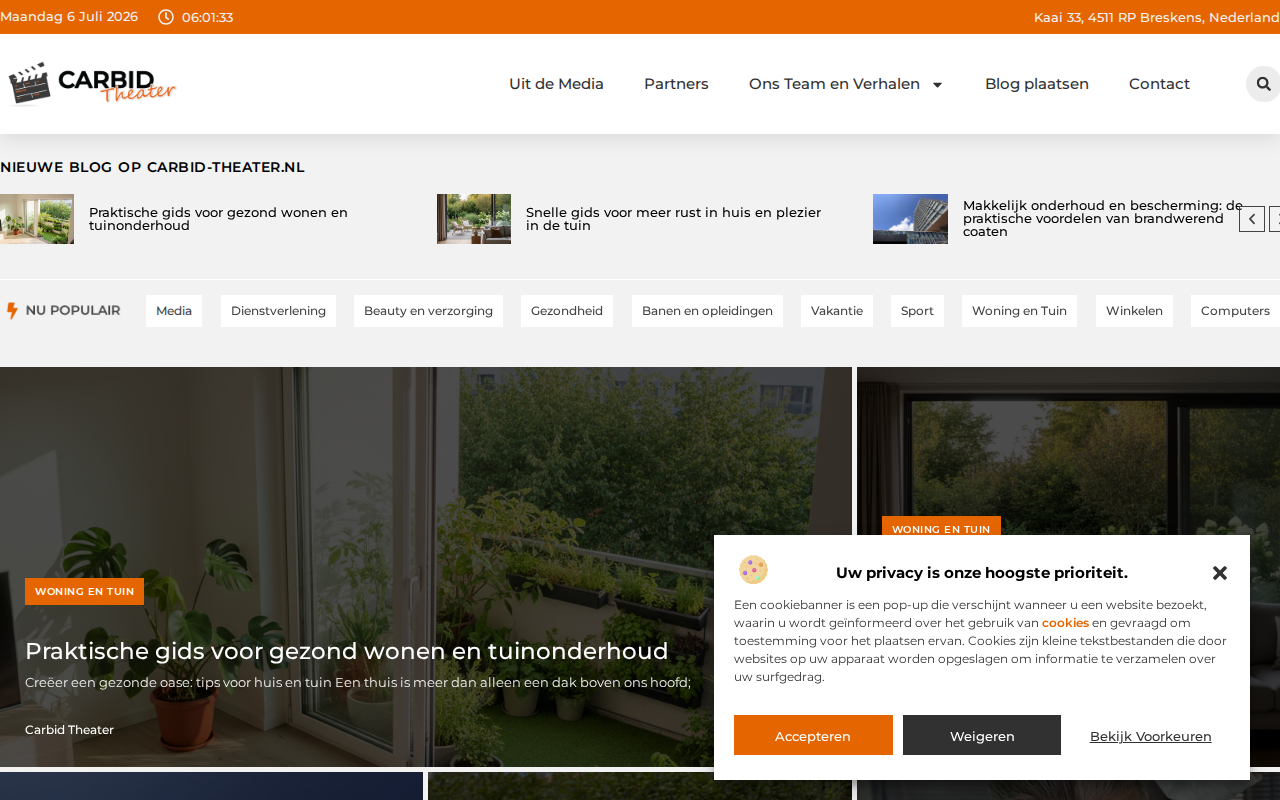Click the address Kaai 33 Breskens text
Viewport: 1280px width, 800px height.
coord(1156,17)
